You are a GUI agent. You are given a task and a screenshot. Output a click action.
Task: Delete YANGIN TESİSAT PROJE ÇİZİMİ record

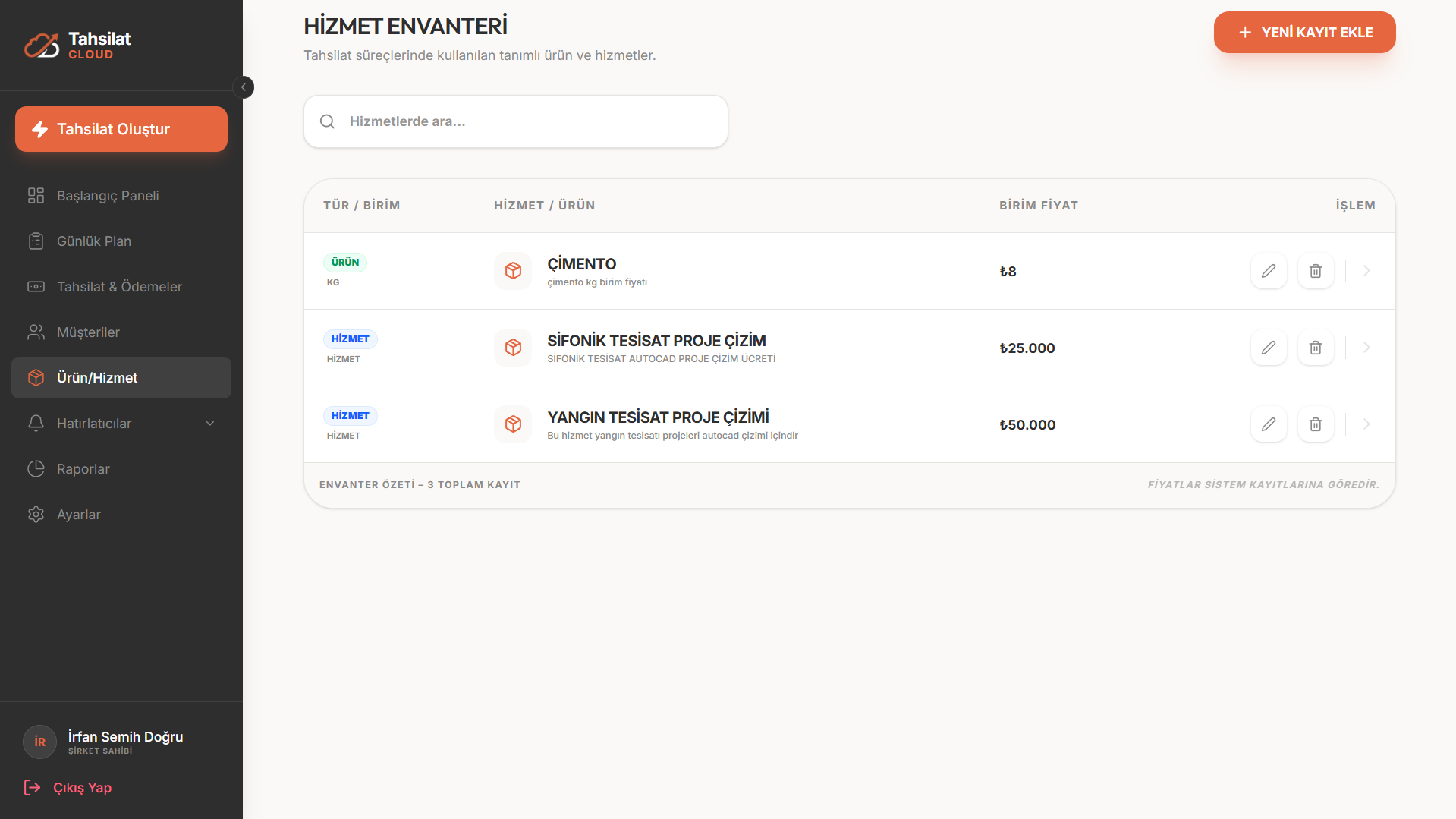(1316, 424)
